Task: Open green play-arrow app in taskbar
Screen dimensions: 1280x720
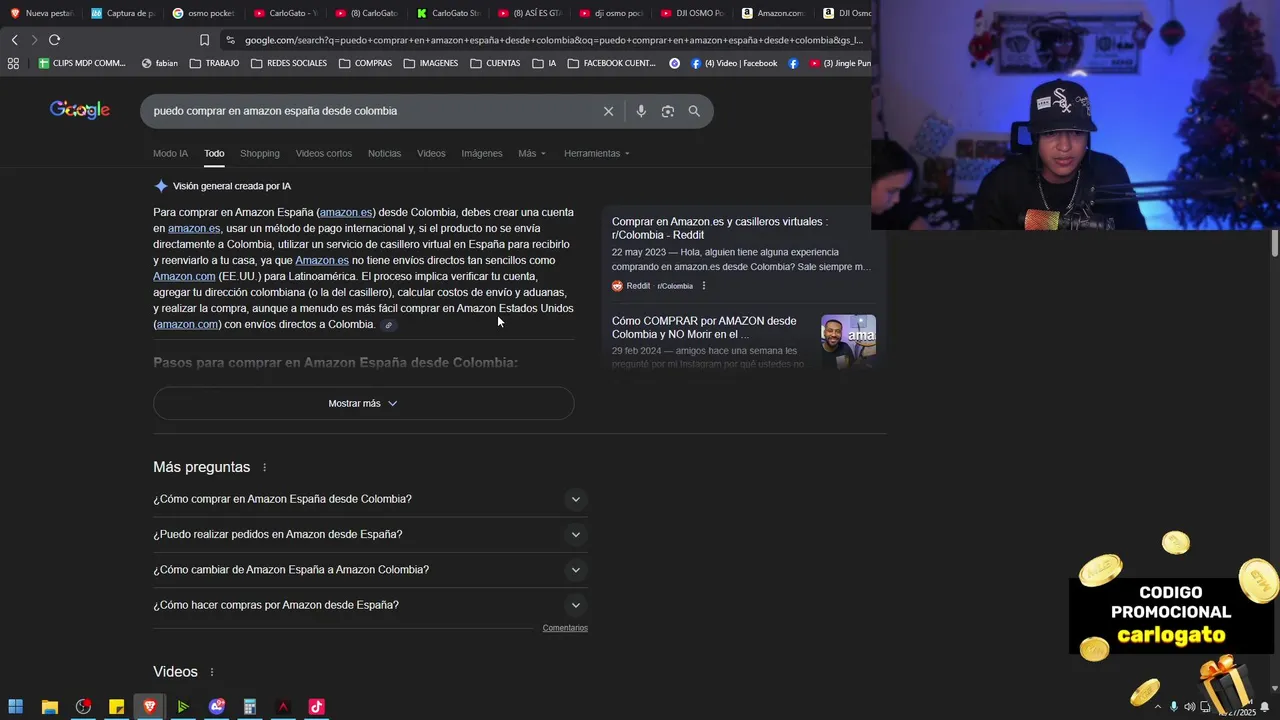Action: [183, 707]
